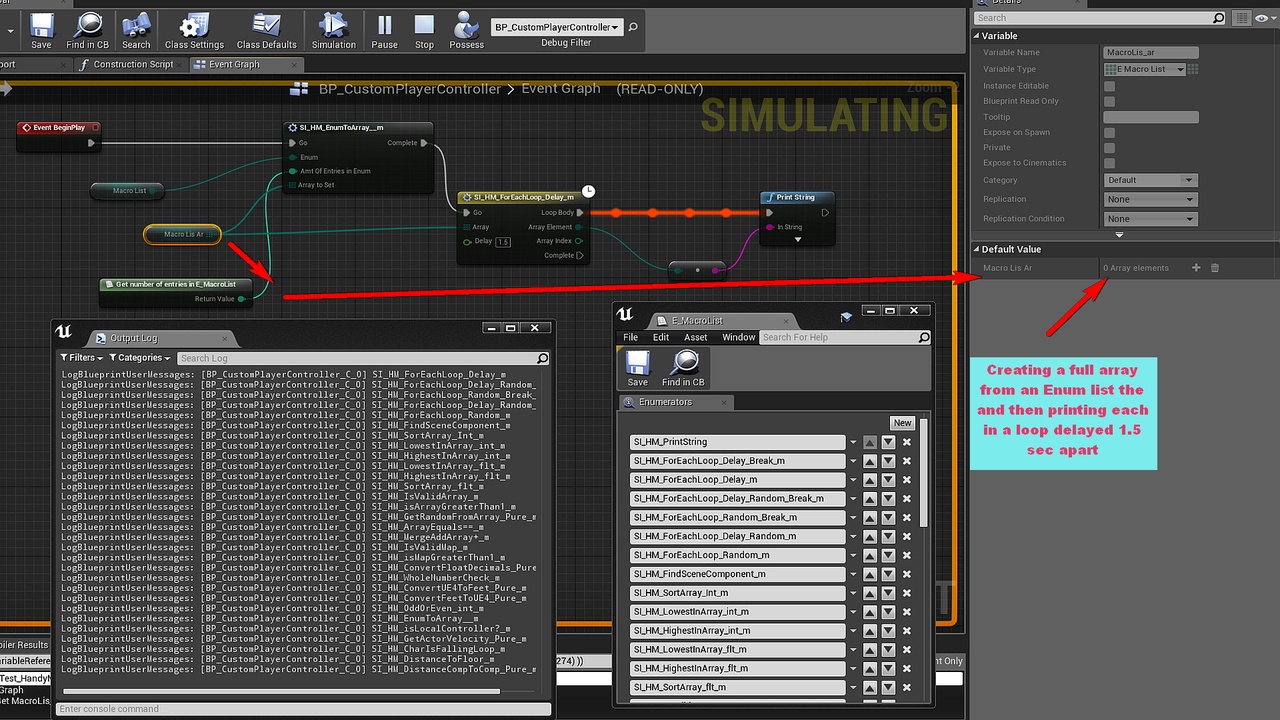Open Class Defaults from toolbar
The image size is (1280, 720).
click(266, 30)
